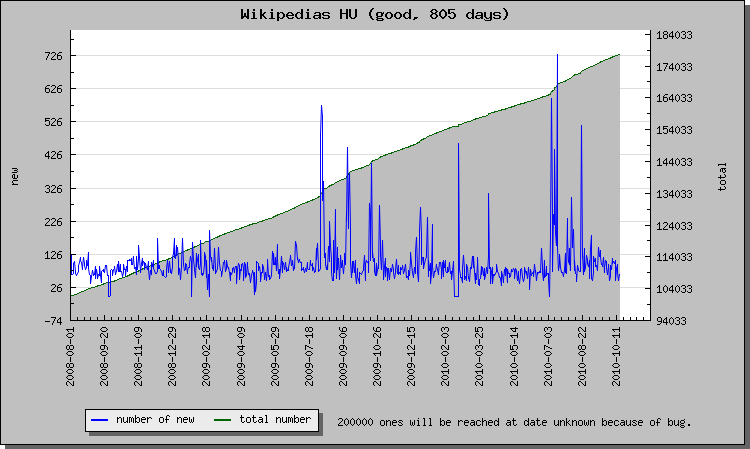Click the x-axis date '2009-04-09'

[x=241, y=357]
